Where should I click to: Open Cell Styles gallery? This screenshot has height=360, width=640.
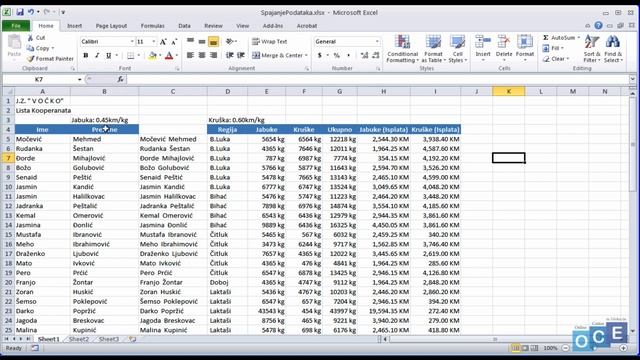tap(457, 49)
